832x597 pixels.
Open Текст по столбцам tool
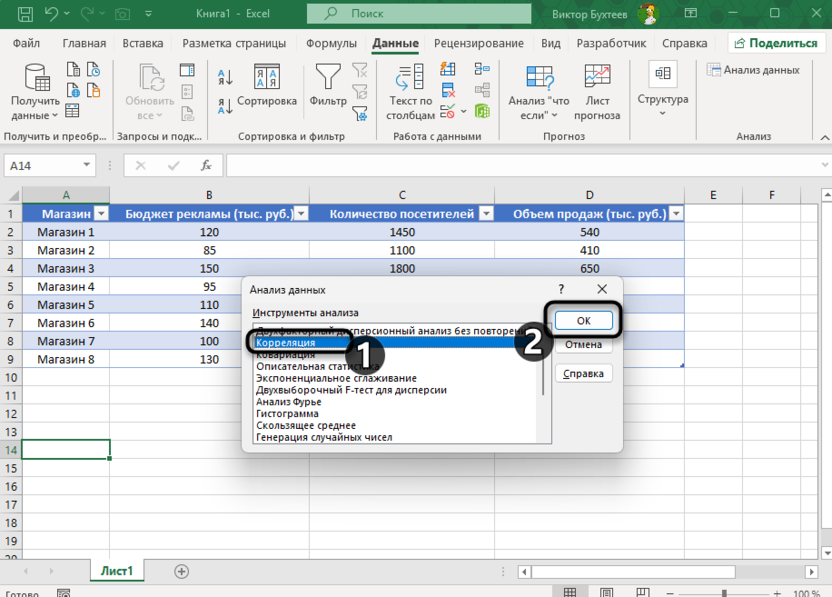tap(410, 78)
